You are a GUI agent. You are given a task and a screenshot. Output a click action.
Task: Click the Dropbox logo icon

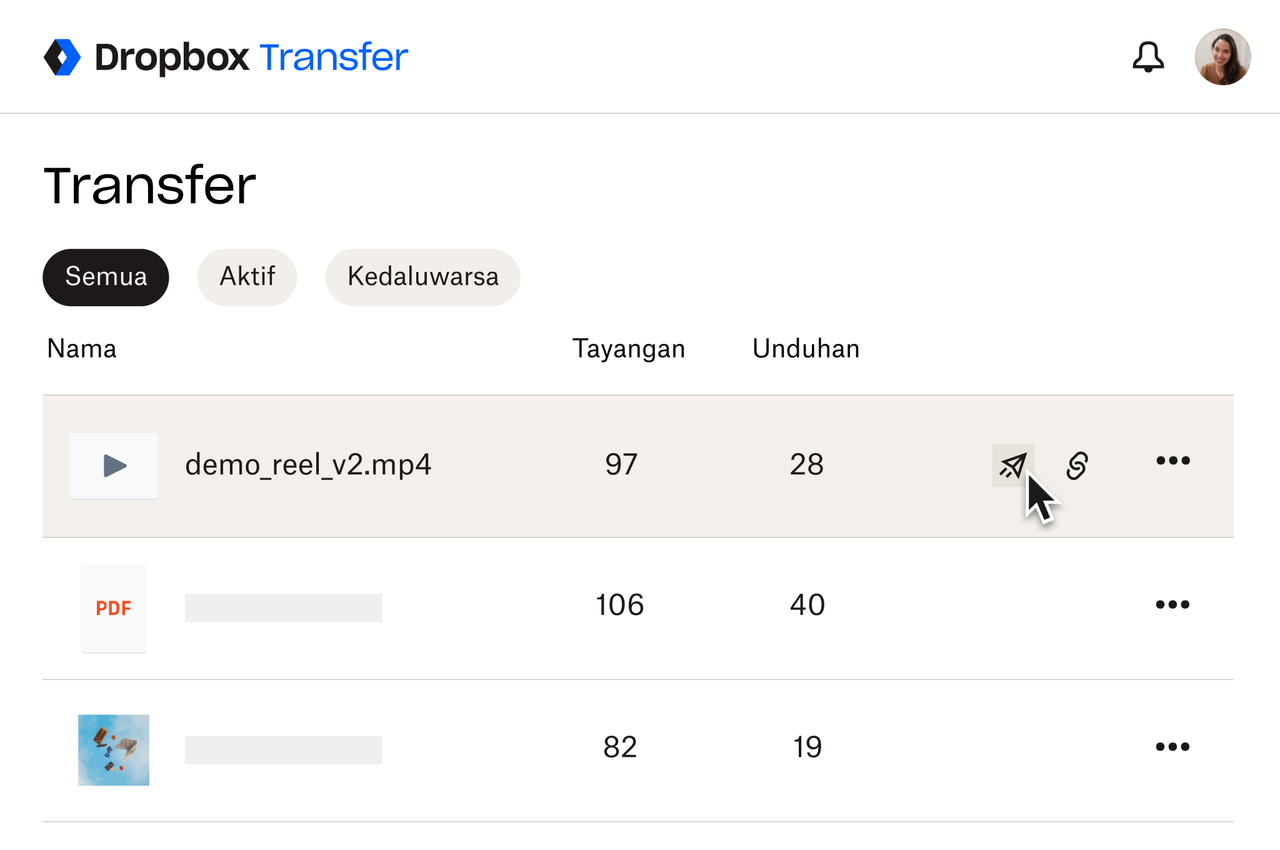coord(63,57)
